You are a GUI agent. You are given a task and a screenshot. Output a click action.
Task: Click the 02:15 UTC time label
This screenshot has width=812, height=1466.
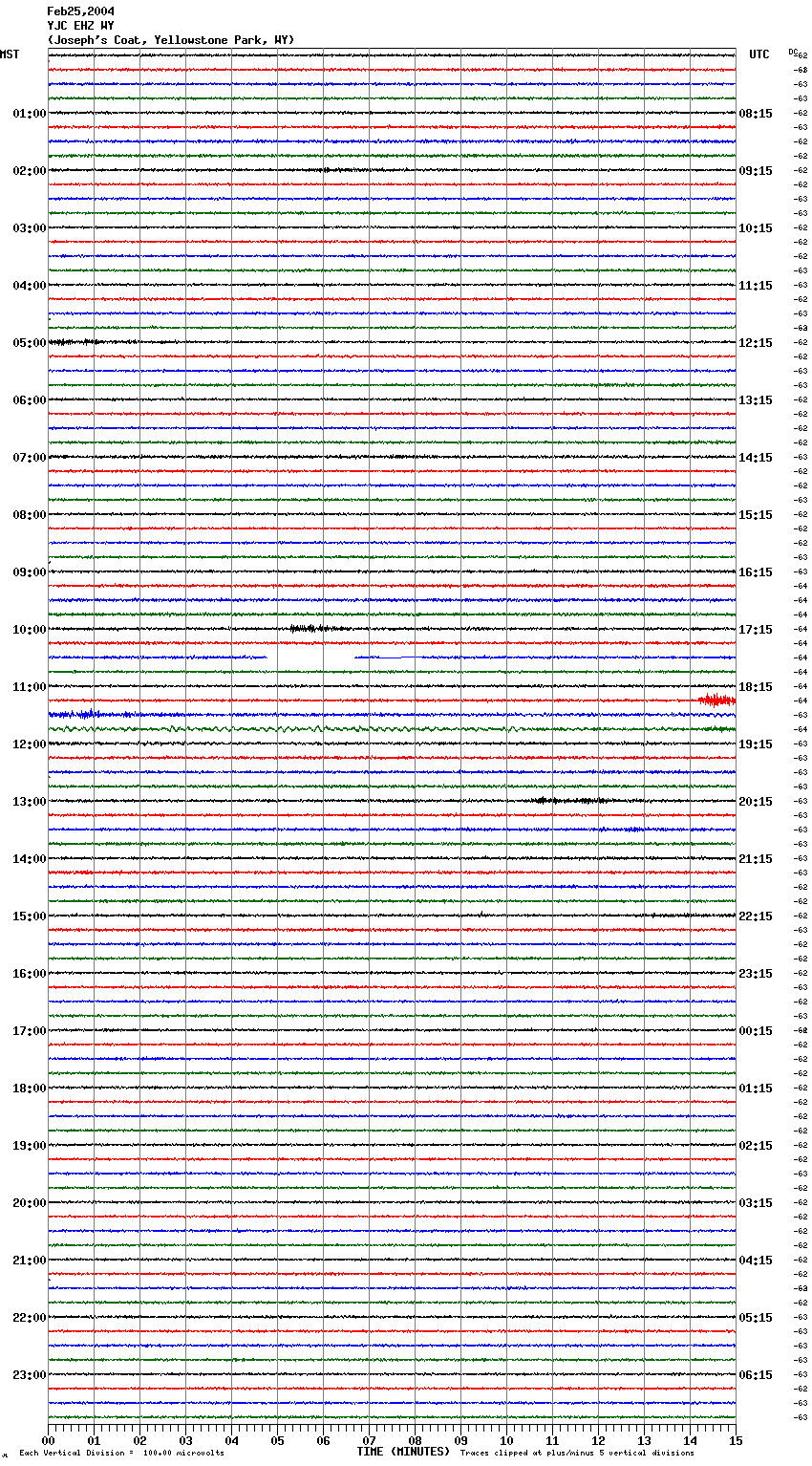click(x=756, y=1146)
